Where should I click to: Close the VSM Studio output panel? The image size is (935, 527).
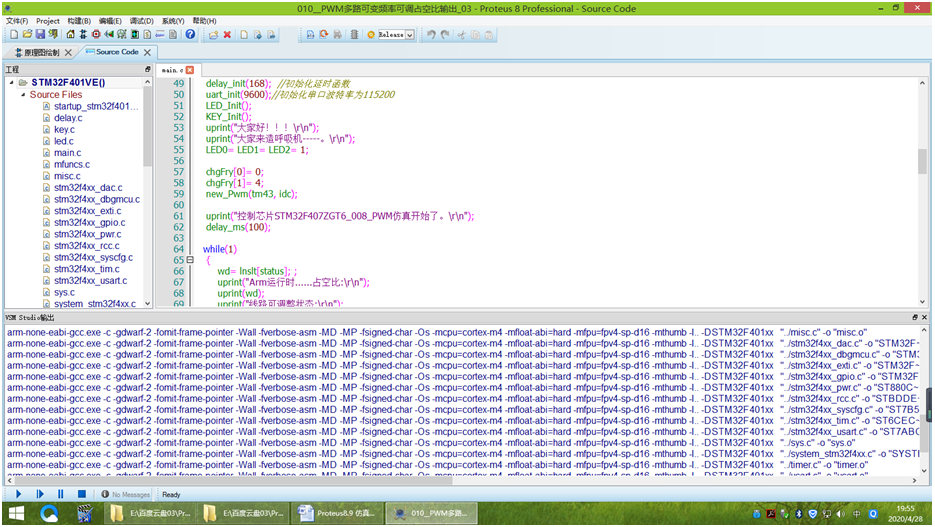point(924,318)
